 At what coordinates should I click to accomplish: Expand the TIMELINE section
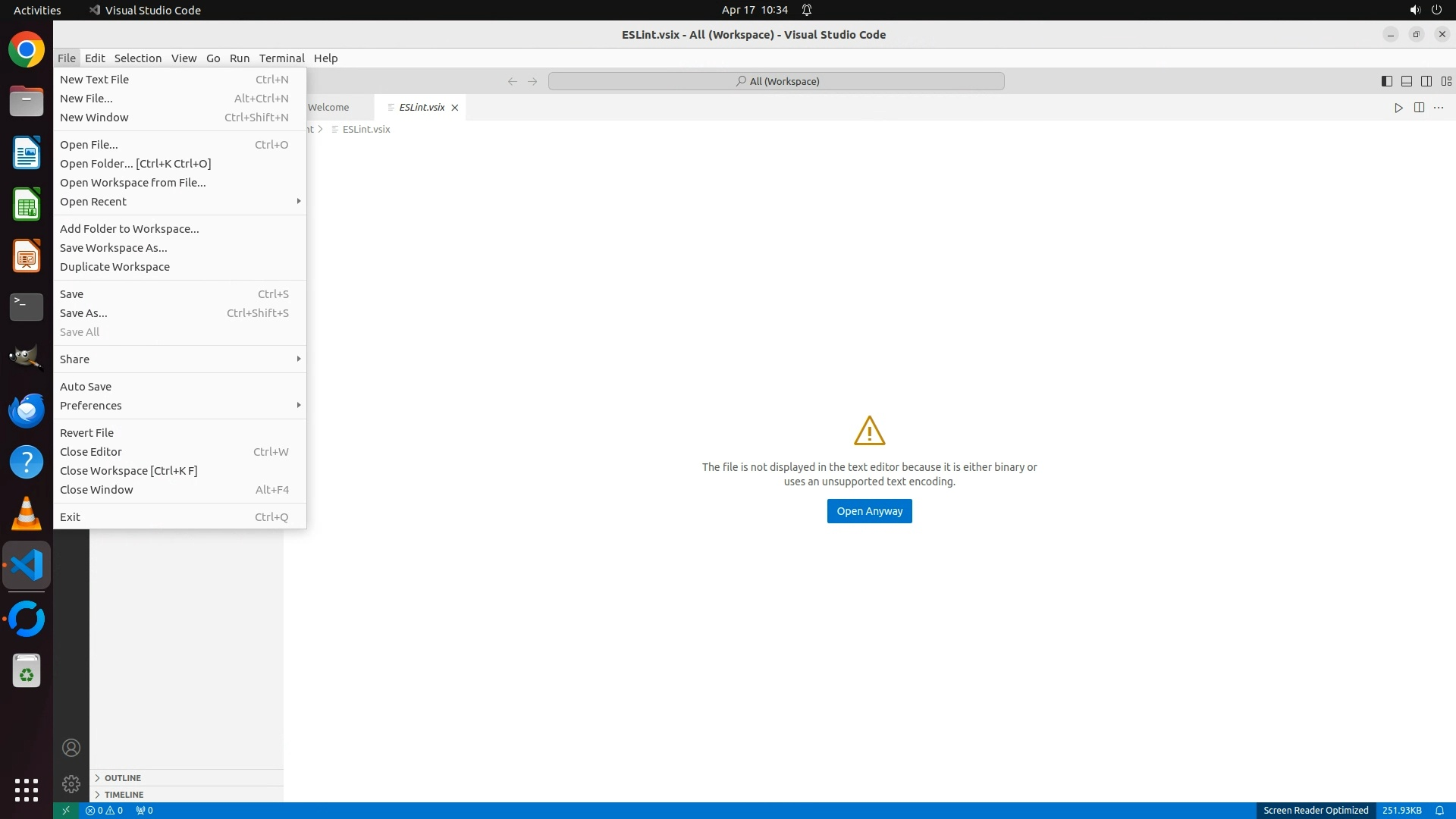point(124,795)
